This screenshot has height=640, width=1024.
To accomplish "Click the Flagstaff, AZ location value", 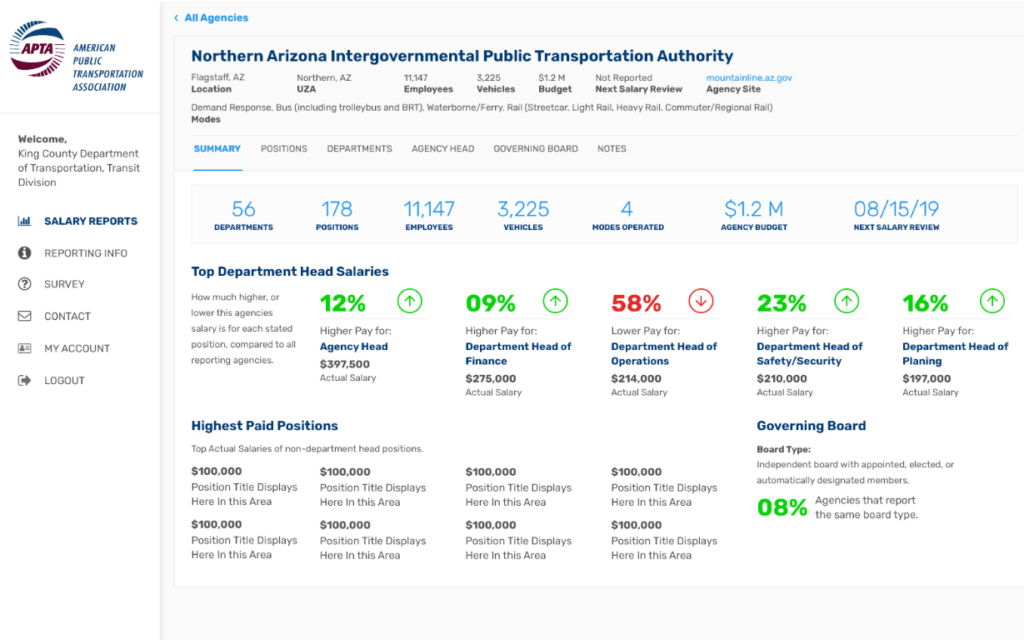I will 218,78.
